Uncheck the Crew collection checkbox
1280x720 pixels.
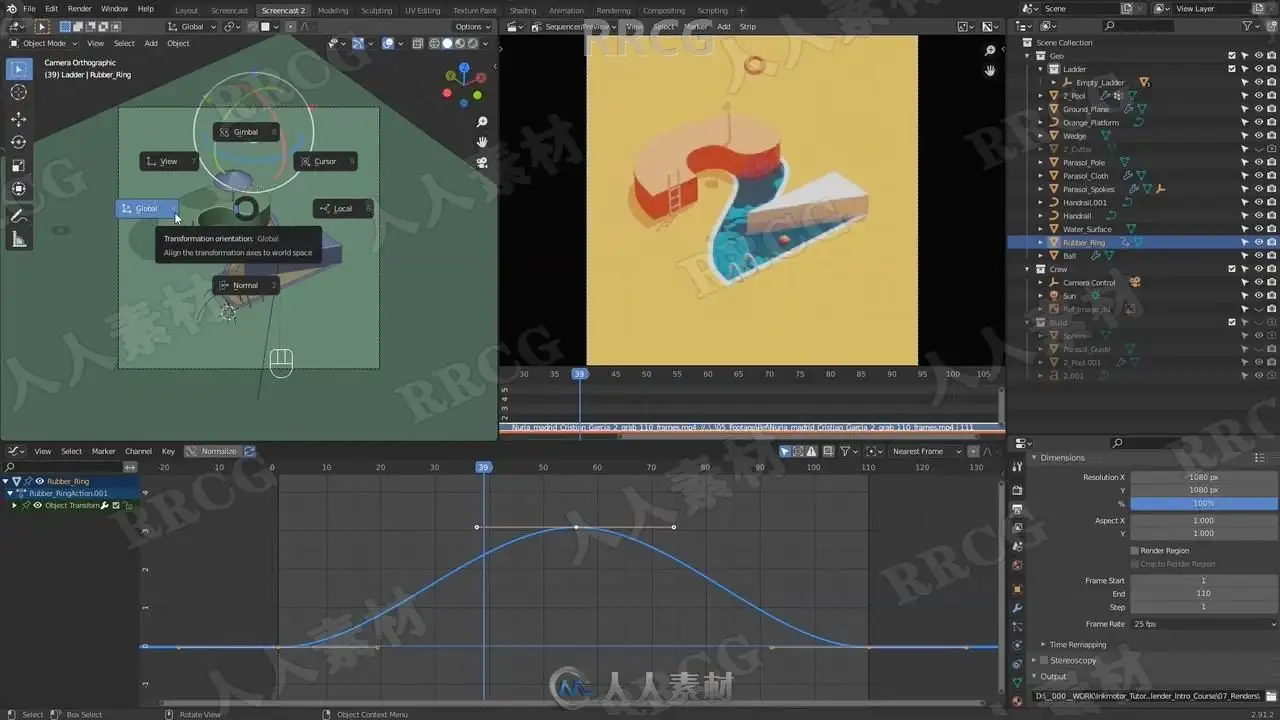coord(1232,269)
